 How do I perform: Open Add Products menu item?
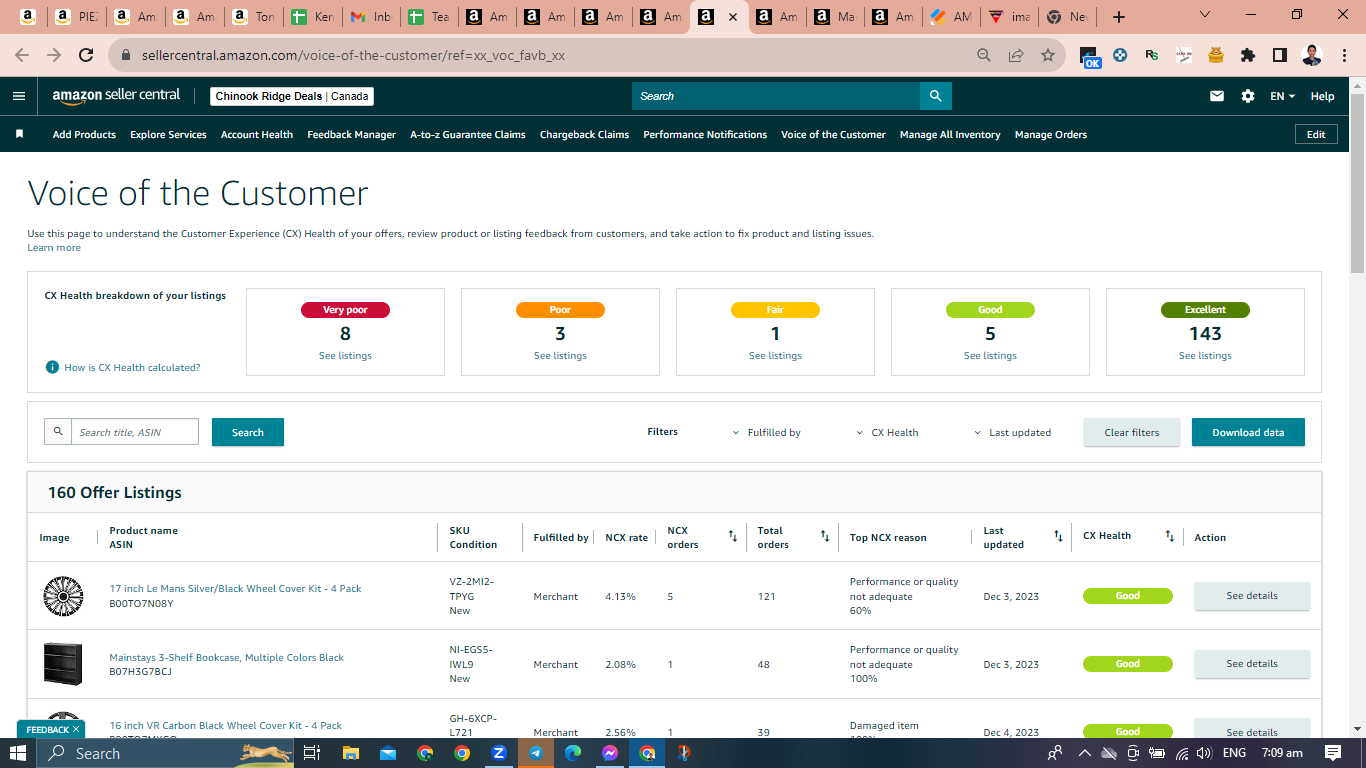pyautogui.click(x=84, y=134)
